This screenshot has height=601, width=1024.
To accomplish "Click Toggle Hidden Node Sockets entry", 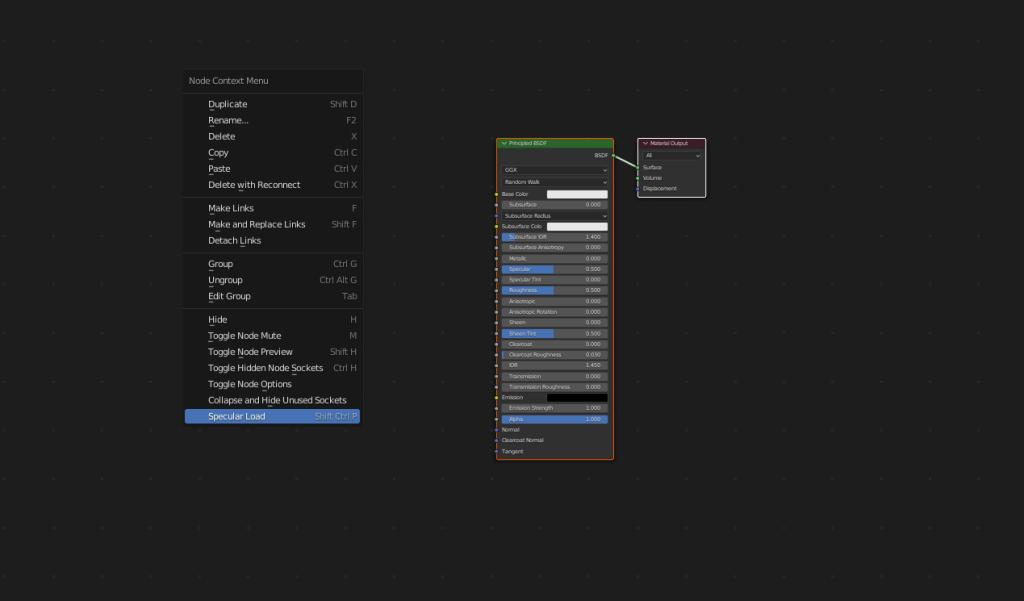I will (265, 368).
